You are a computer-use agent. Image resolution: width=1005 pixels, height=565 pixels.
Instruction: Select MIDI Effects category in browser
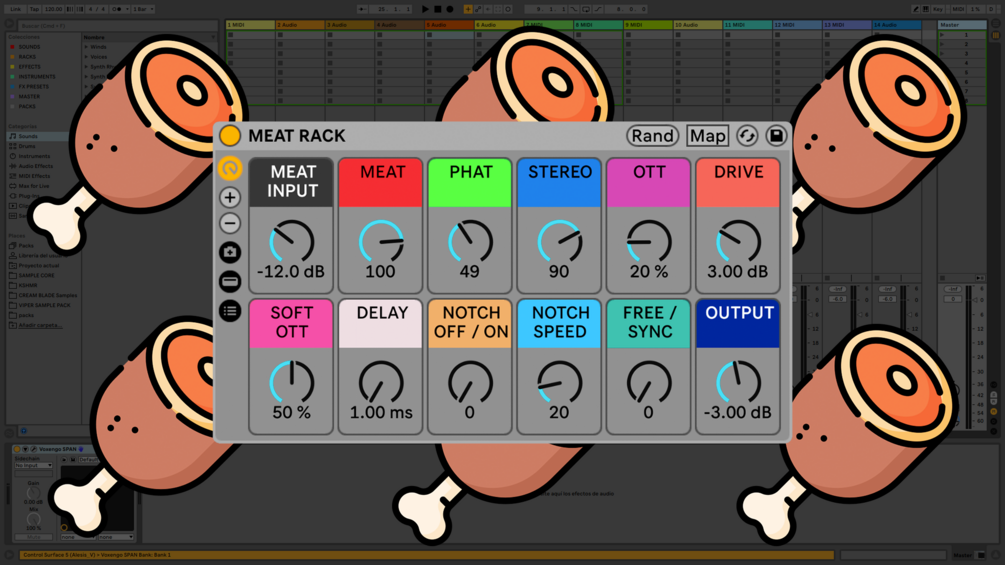(x=34, y=176)
